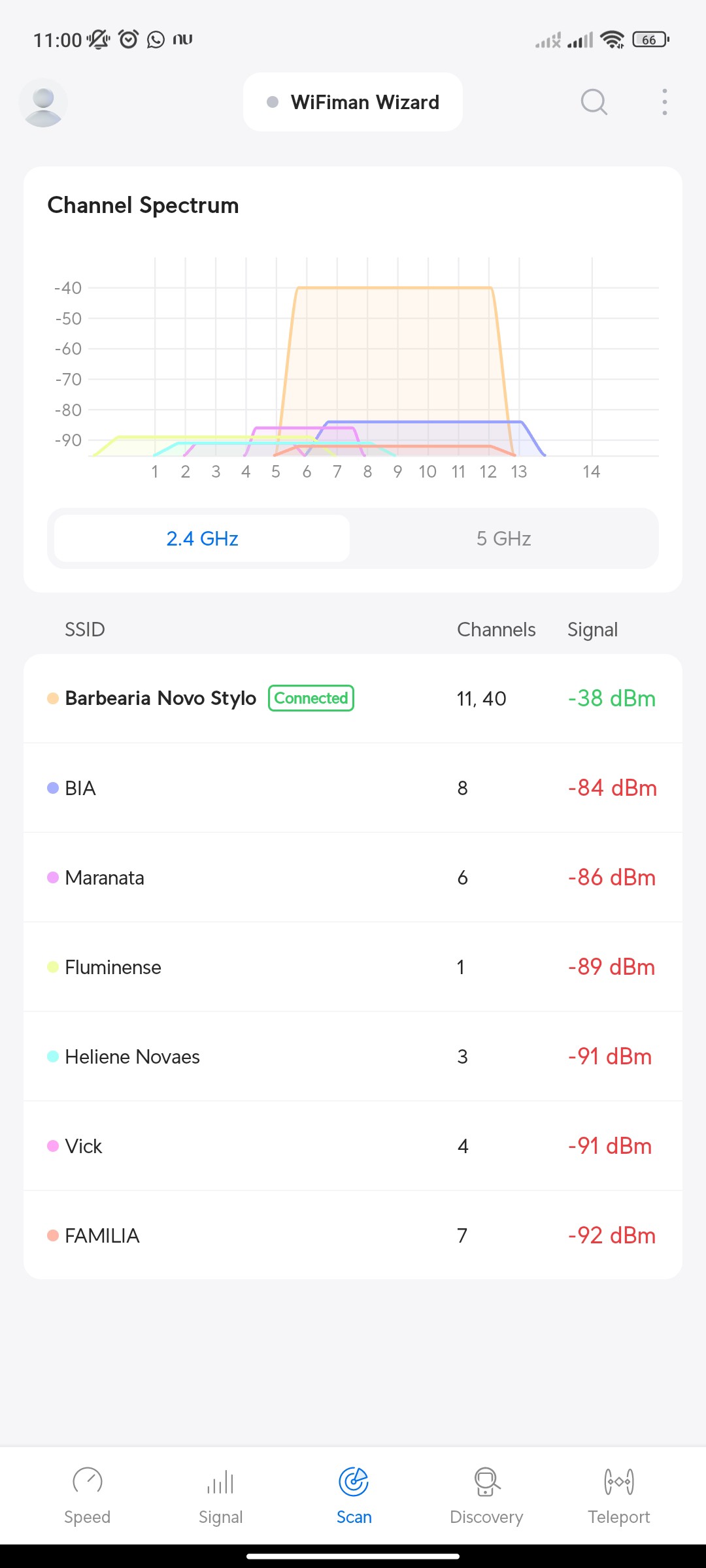Open the Discovery icon
The width and height of the screenshot is (706, 1568).
click(x=486, y=1482)
